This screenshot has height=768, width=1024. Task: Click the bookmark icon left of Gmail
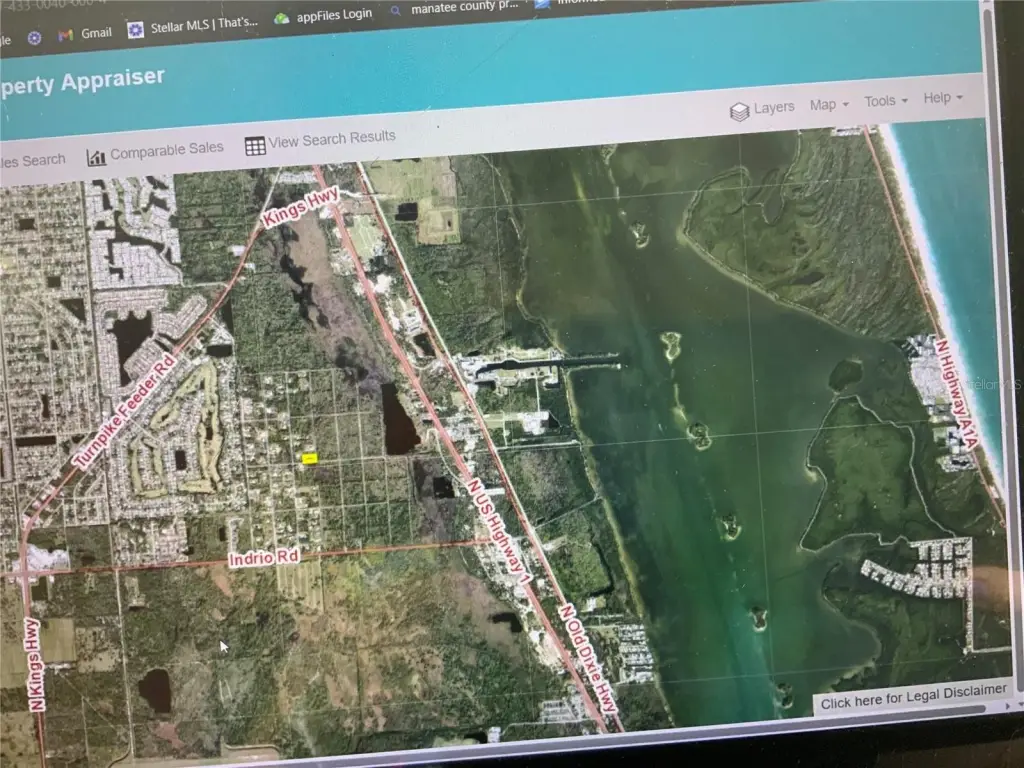(34, 37)
